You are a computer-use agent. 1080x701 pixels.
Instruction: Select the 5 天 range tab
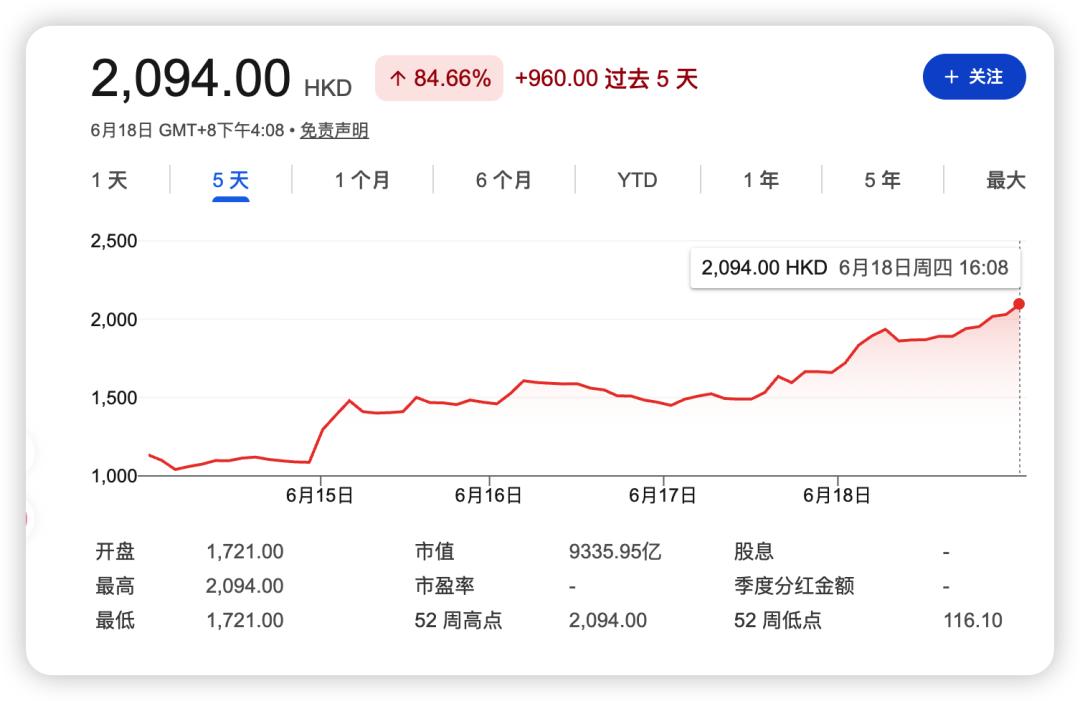[x=231, y=180]
